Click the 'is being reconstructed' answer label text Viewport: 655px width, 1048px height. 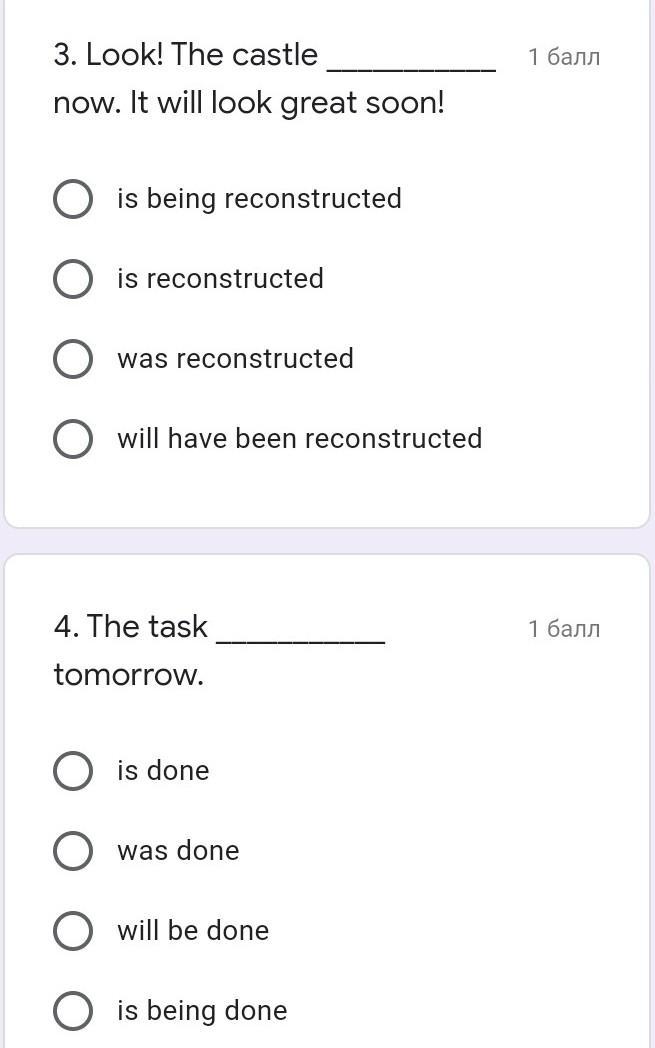[x=259, y=199]
